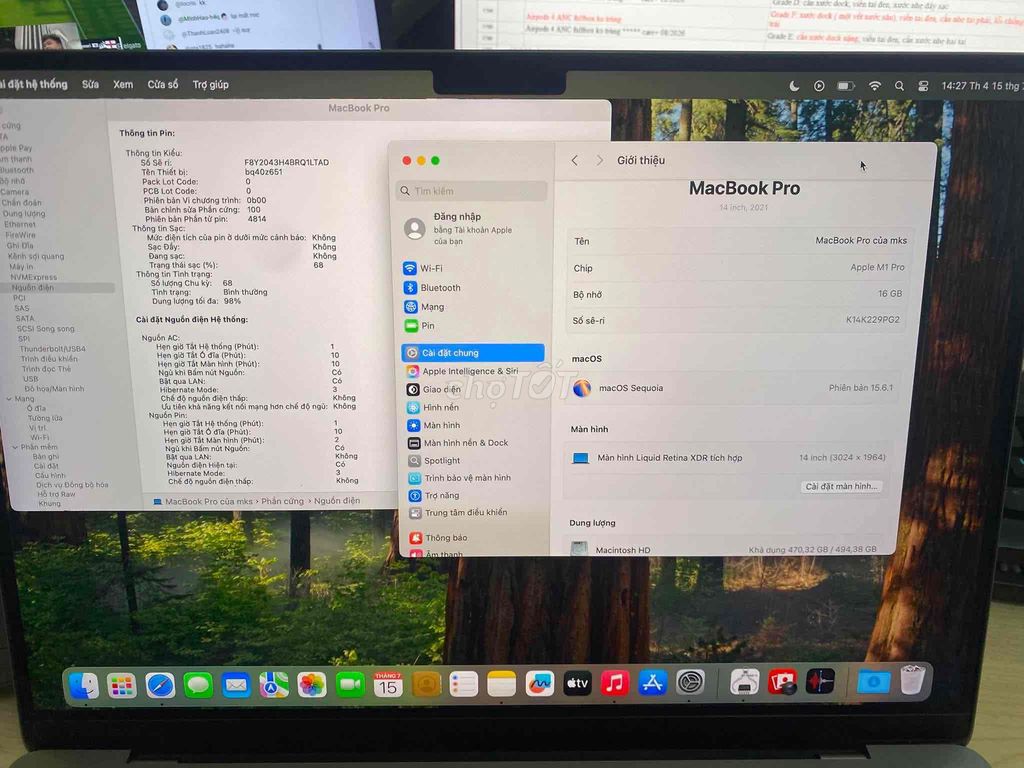The width and height of the screenshot is (1024, 768).
Task: Click System Settings gear icon in Dock
Action: click(x=690, y=682)
